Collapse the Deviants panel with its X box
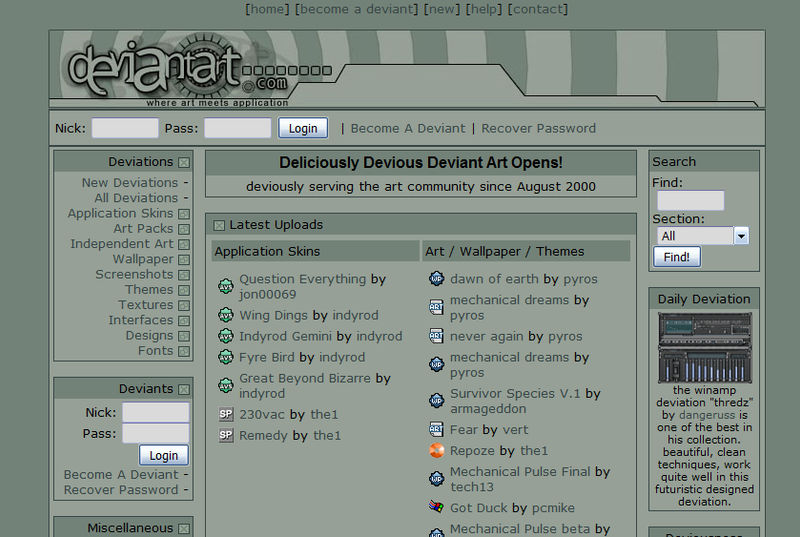The image size is (800, 537). coord(184,390)
